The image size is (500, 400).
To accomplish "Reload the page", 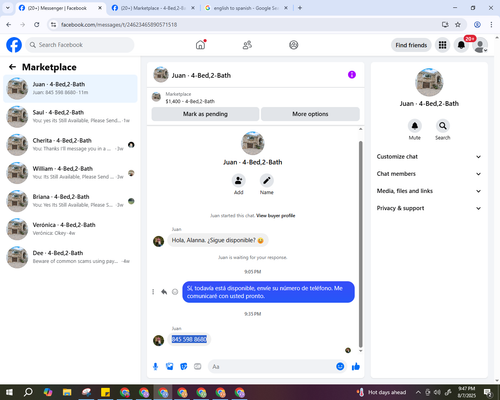I will pyautogui.click(x=37, y=24).
